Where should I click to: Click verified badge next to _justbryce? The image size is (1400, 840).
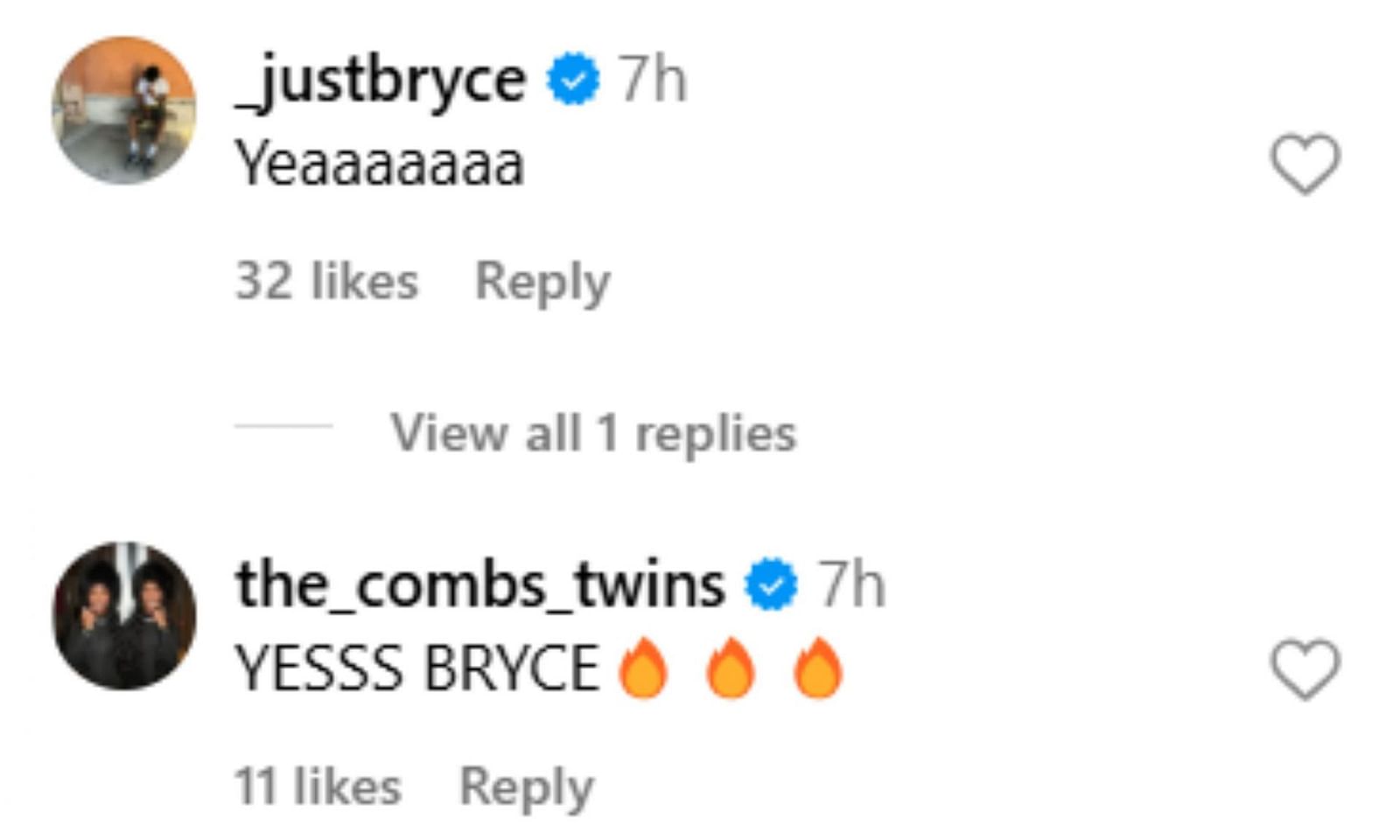click(x=573, y=80)
